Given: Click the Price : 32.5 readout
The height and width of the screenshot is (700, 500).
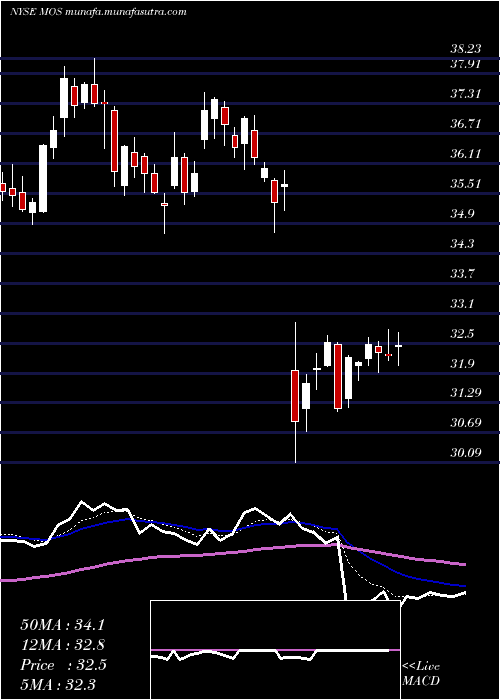Looking at the screenshot, I should [63, 665].
